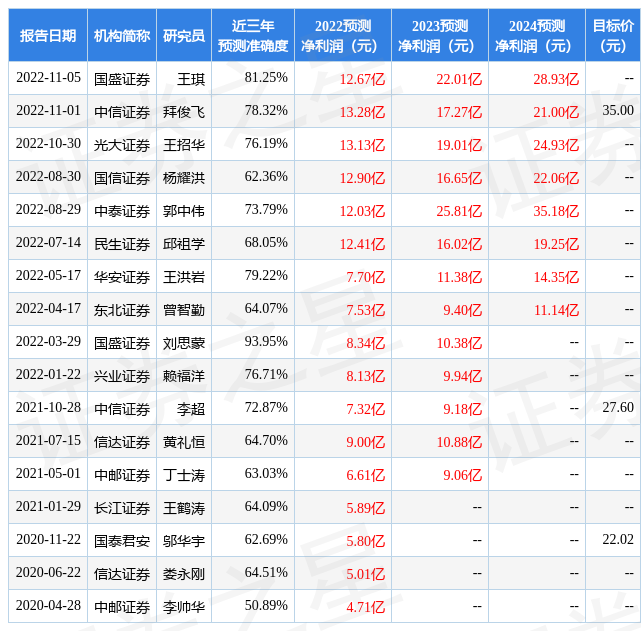This screenshot has width=641, height=631.
Task: Click accuracy value 62.36%
Action: pyautogui.click(x=266, y=177)
